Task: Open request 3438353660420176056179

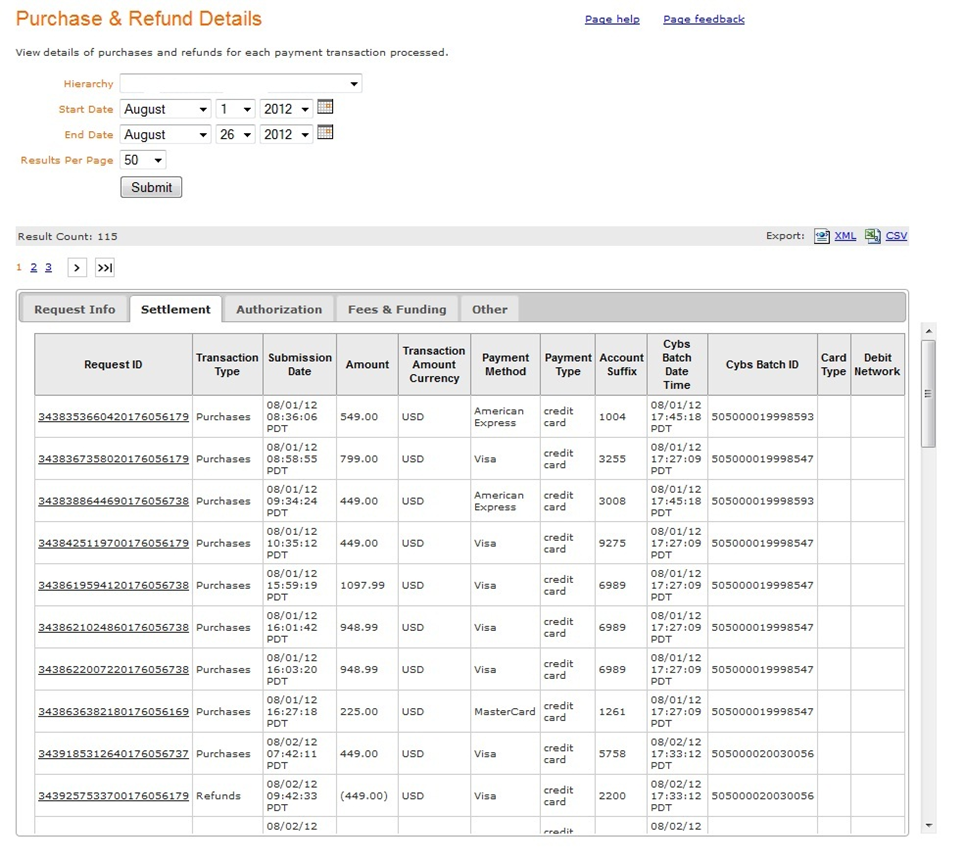Action: coord(113,417)
